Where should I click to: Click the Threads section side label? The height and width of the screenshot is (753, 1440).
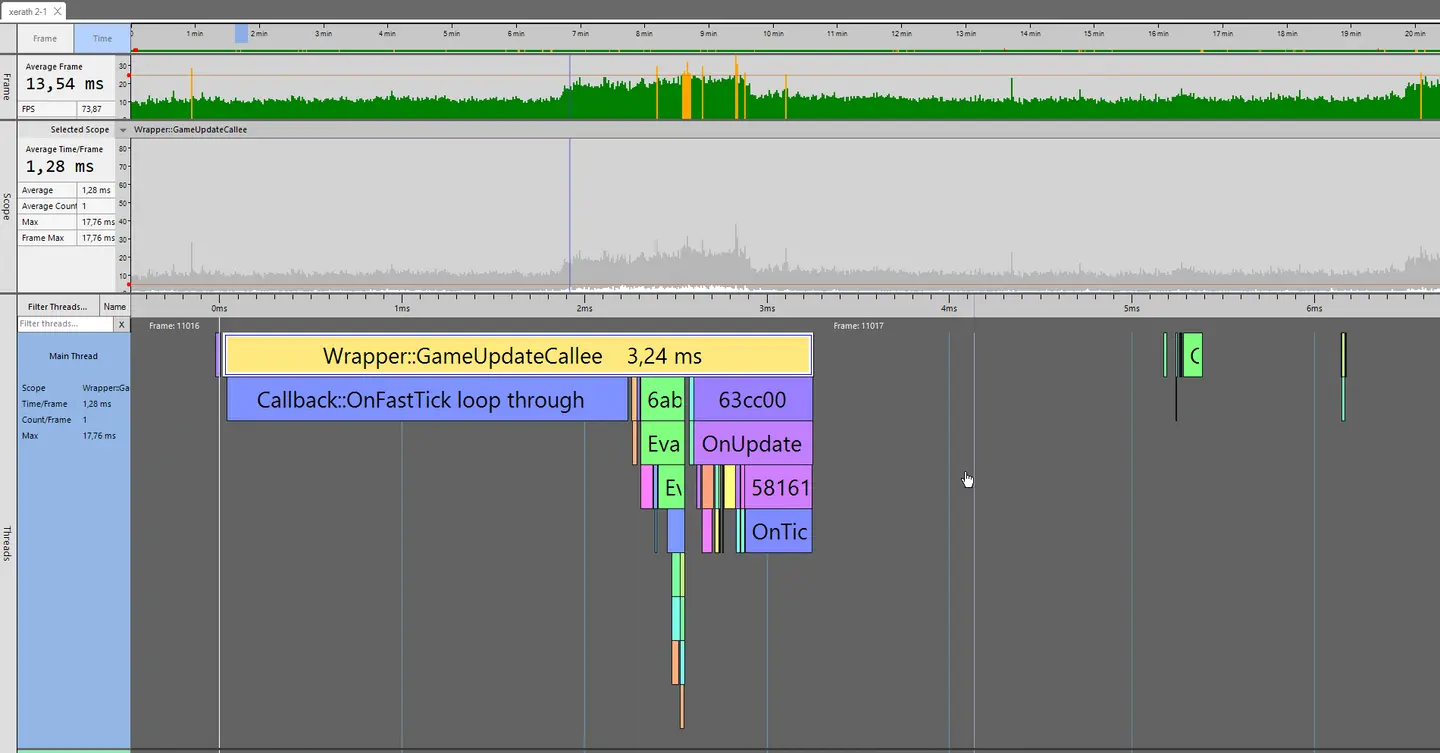coord(8,543)
